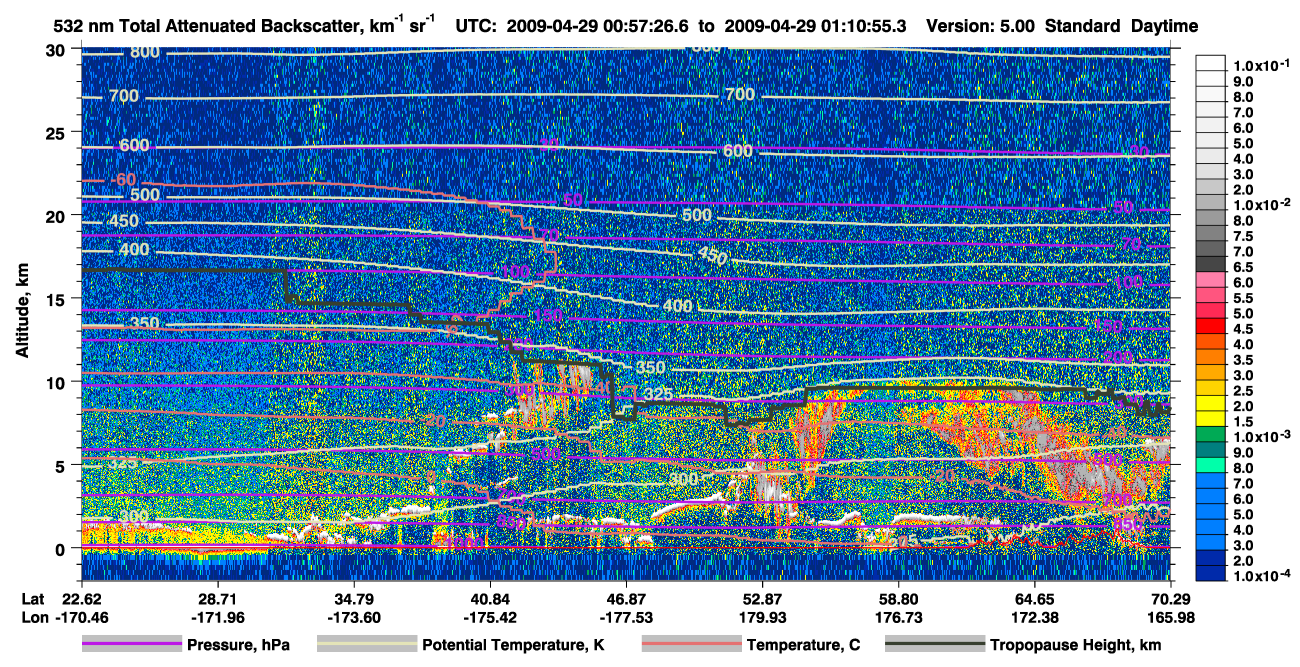Click the magenta pressure line legend swatch
Viewport: 1300px width, 667px height.
[x=131, y=645]
